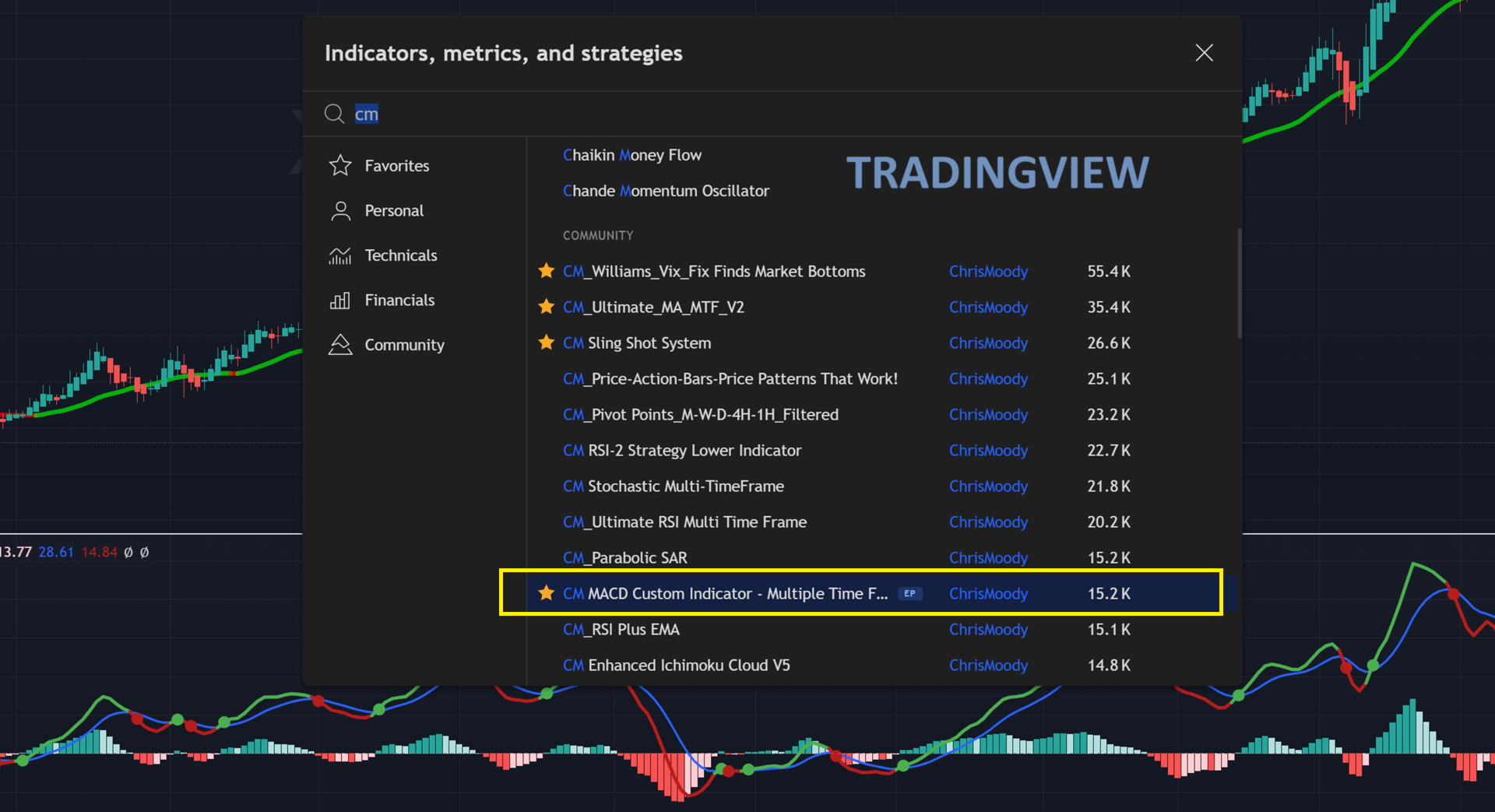
Task: Click the indicator list scrollbar
Action: point(1239,283)
